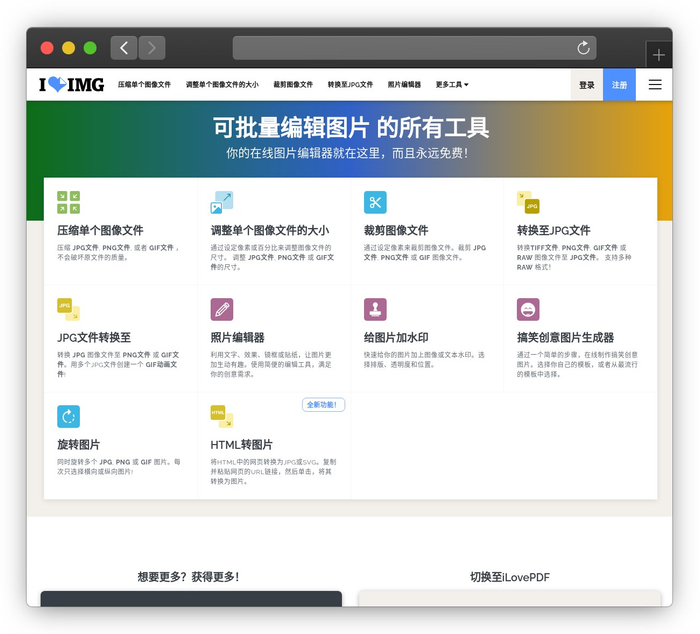Viewport: 700px width, 634px height.
Task: Click the photo editor description starting 利用文字、效果
Action: [271, 364]
